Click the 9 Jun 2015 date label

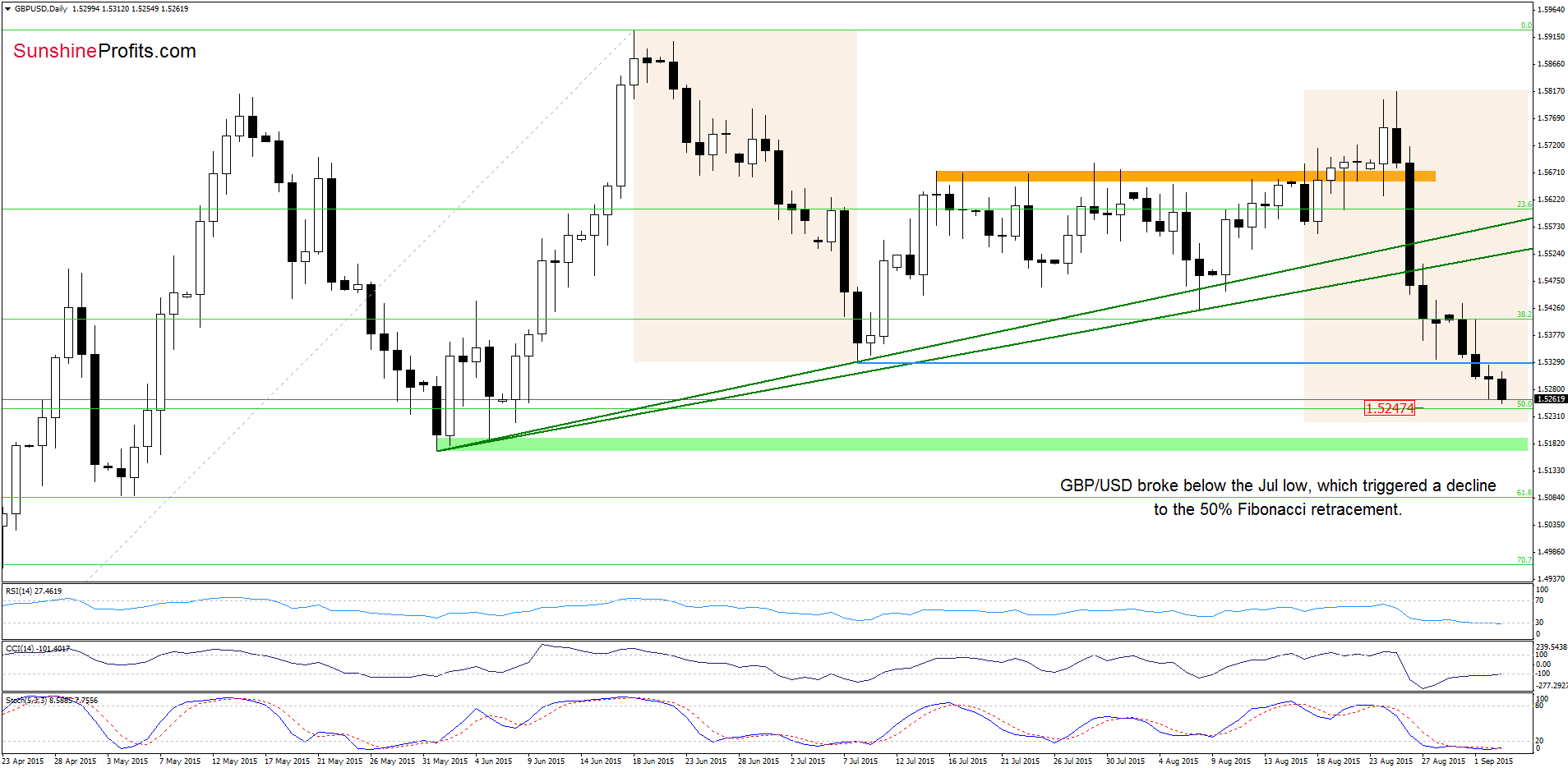[546, 761]
